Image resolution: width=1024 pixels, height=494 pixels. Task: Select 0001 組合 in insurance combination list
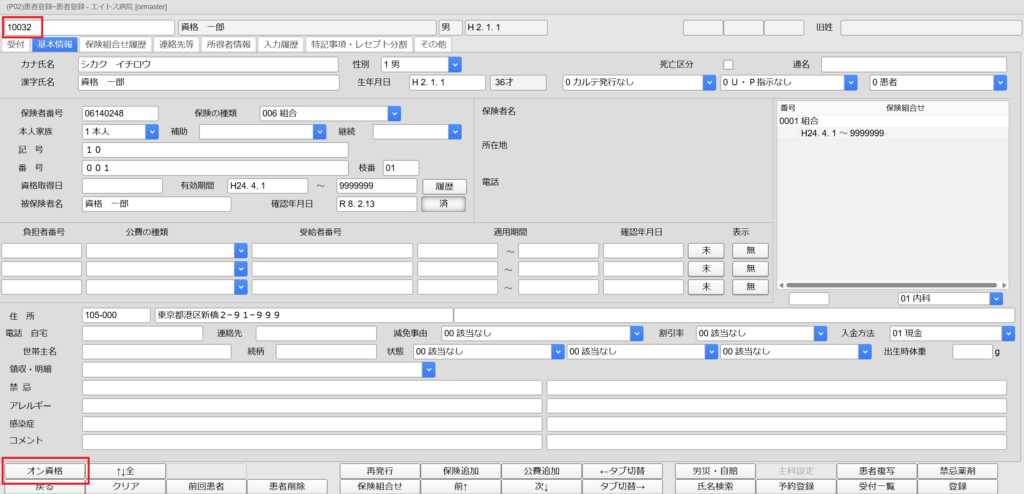tap(800, 121)
